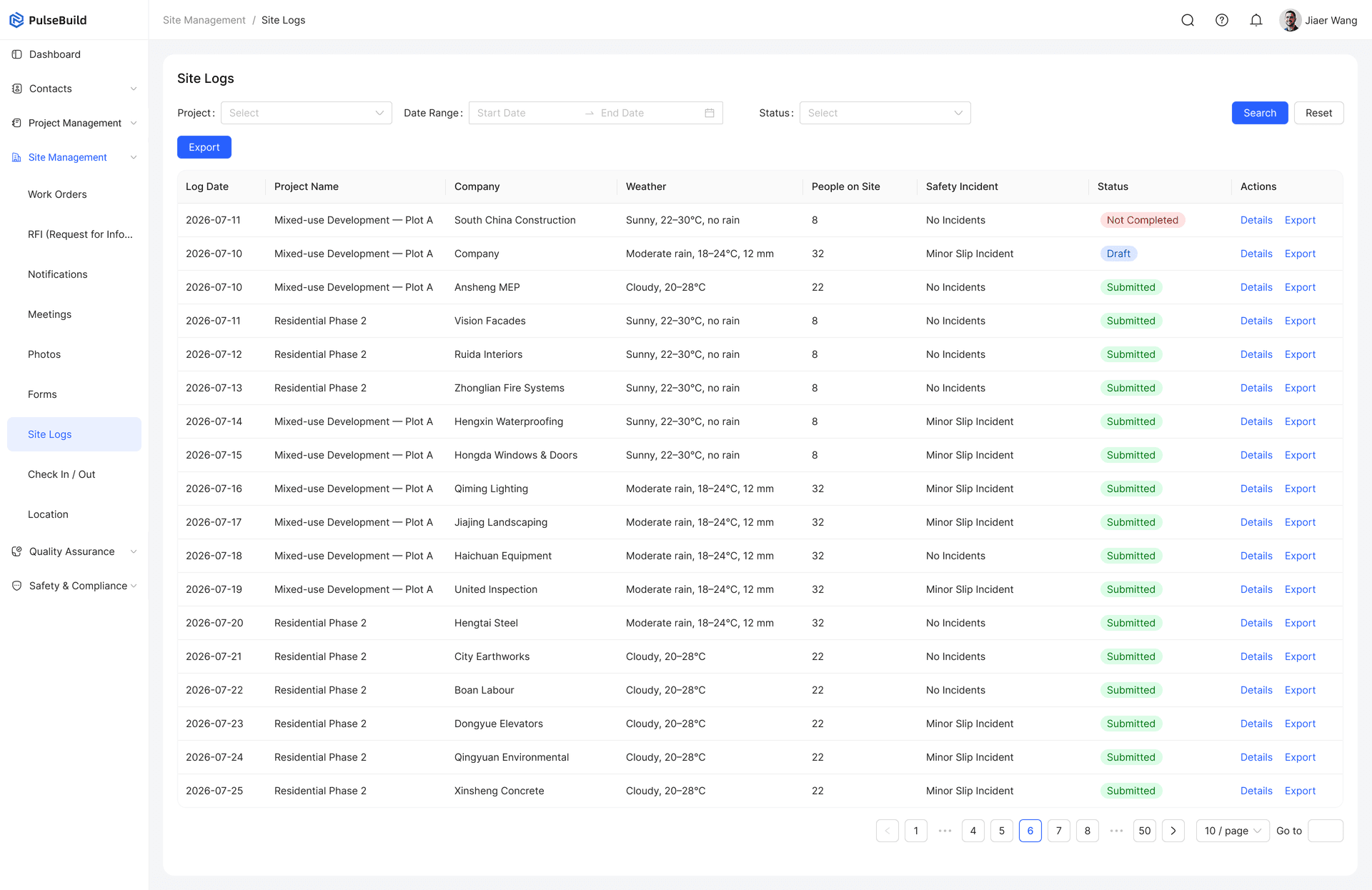Select Photos in the sidebar

coord(44,354)
